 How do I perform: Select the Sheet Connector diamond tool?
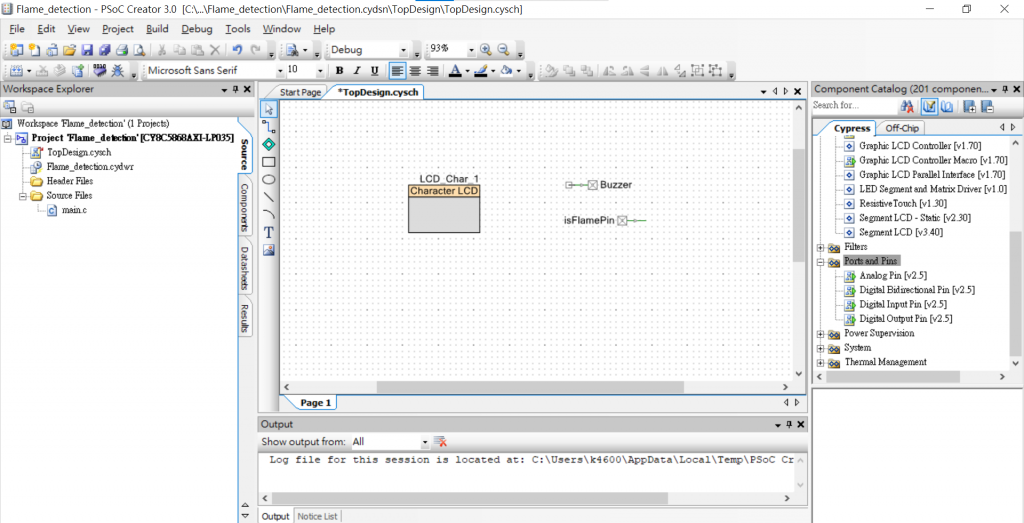coord(268,144)
